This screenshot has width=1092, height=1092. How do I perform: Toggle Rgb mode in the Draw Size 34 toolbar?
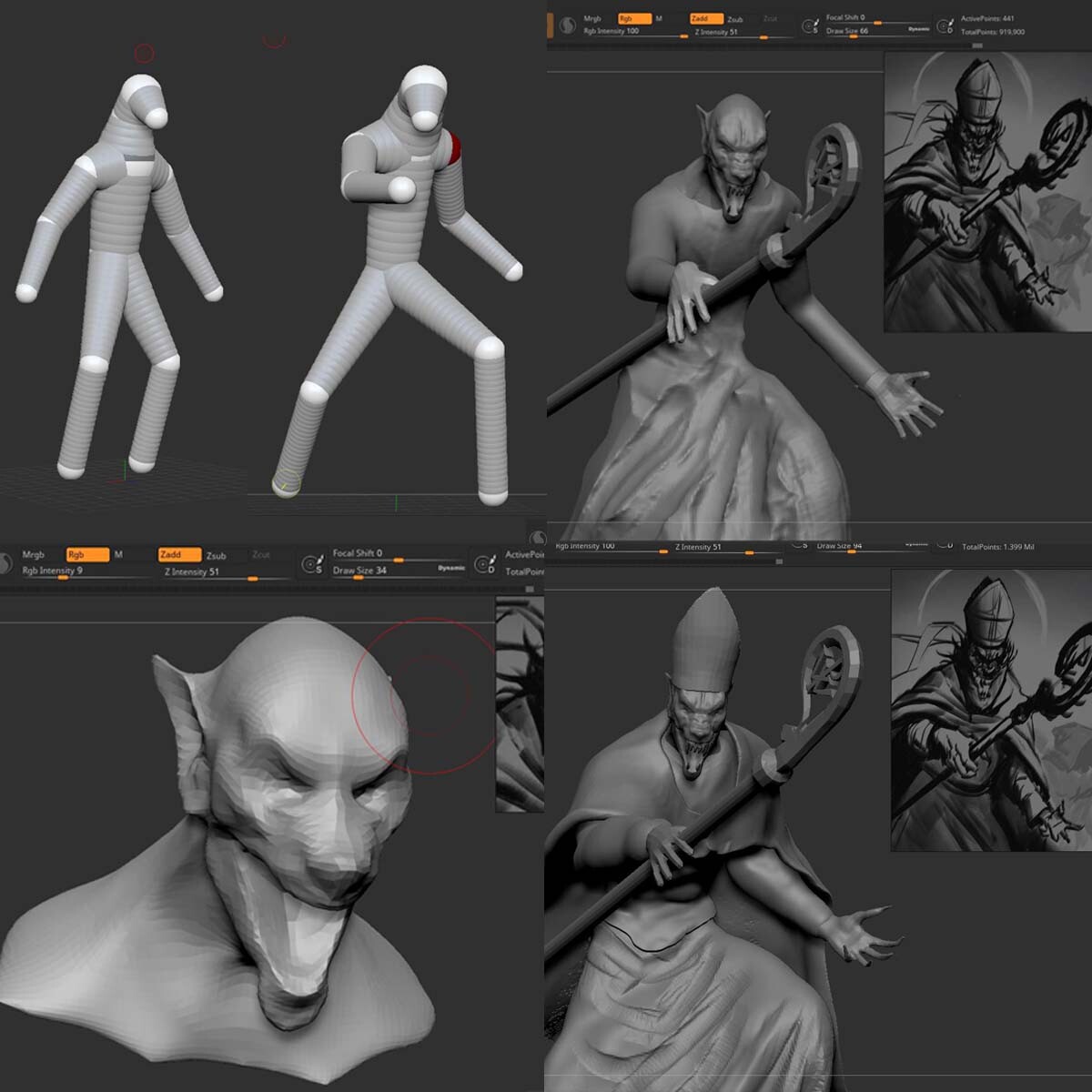[x=88, y=554]
